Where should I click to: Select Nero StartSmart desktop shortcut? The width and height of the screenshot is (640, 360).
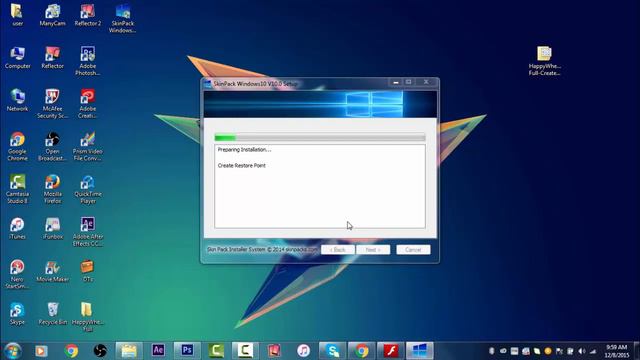(18, 274)
